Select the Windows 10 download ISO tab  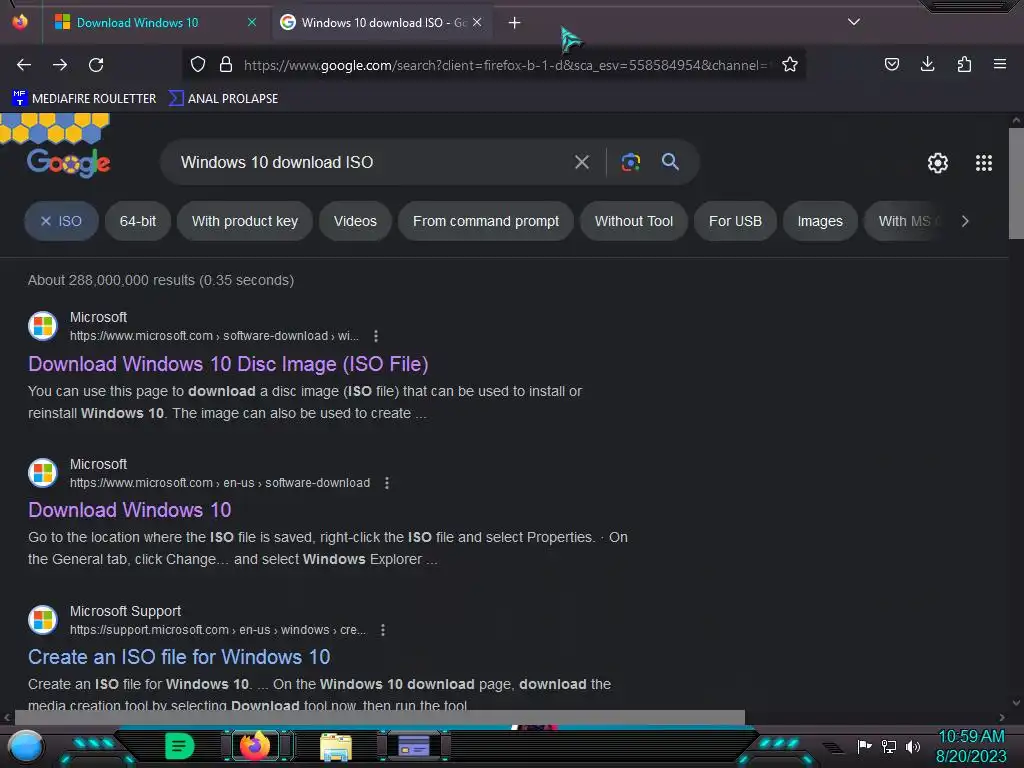pos(374,23)
